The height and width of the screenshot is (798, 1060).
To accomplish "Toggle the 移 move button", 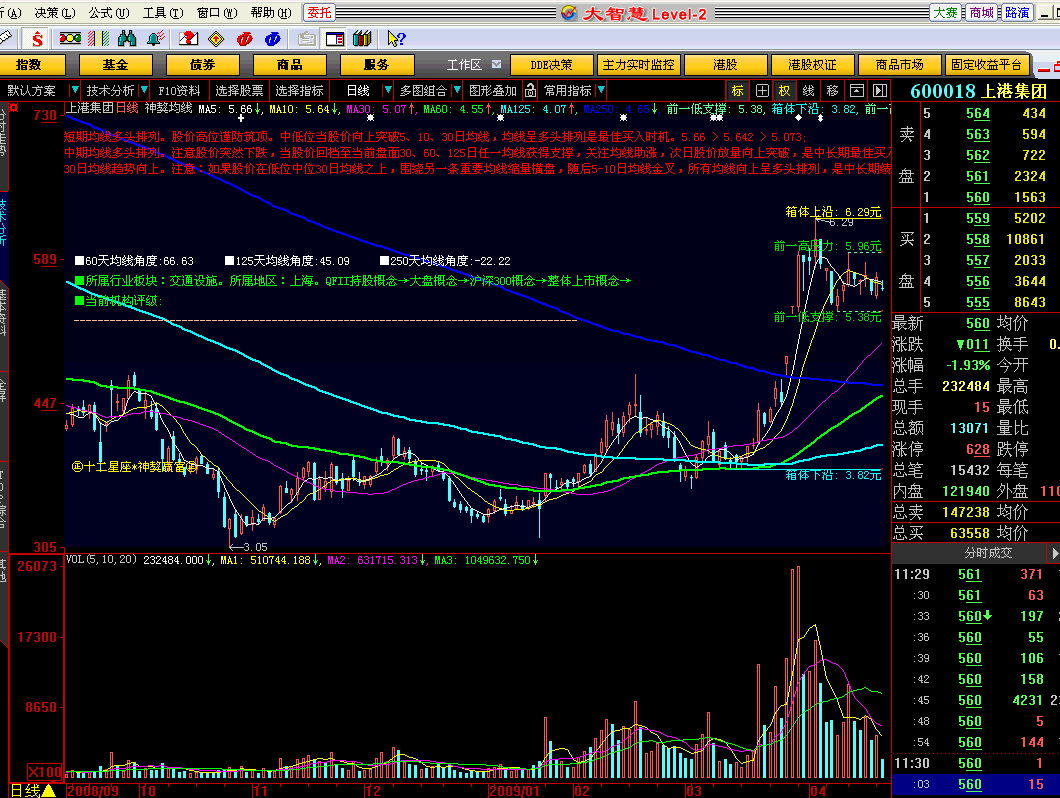I will click(x=832, y=91).
